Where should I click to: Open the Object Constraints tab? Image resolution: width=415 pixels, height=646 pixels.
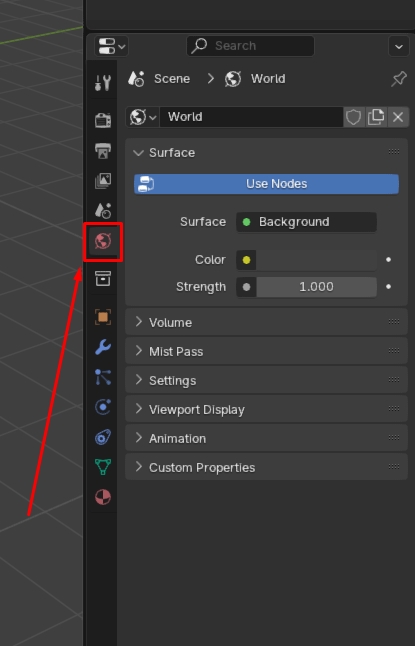pyautogui.click(x=103, y=437)
